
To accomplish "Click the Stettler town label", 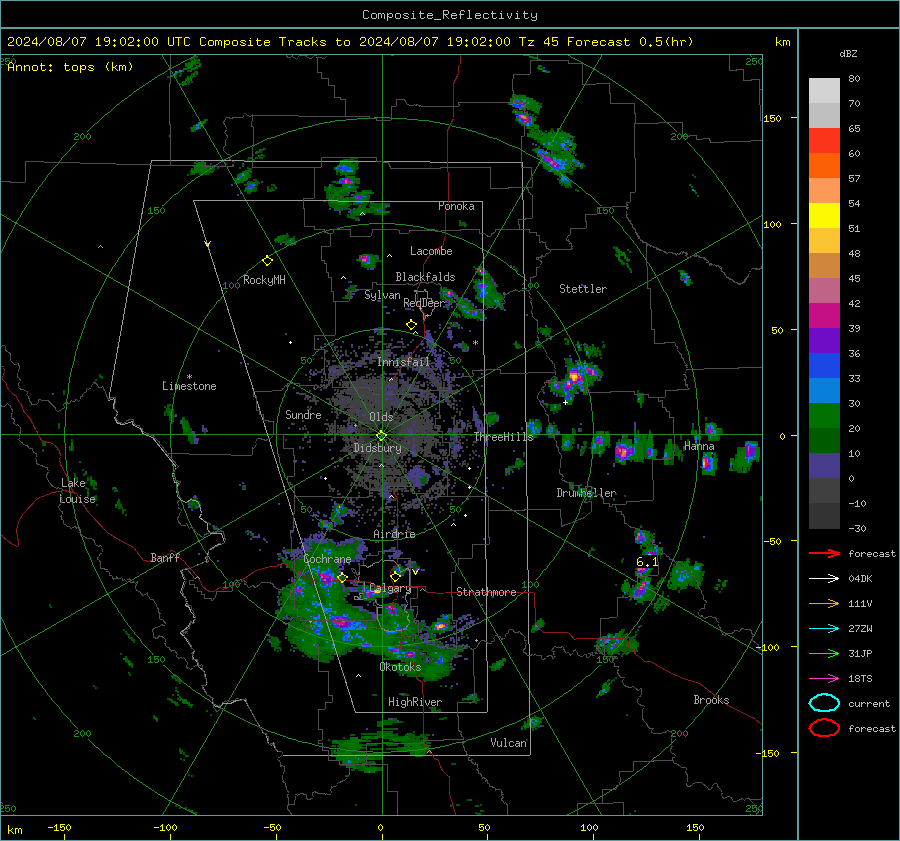I will point(583,289).
